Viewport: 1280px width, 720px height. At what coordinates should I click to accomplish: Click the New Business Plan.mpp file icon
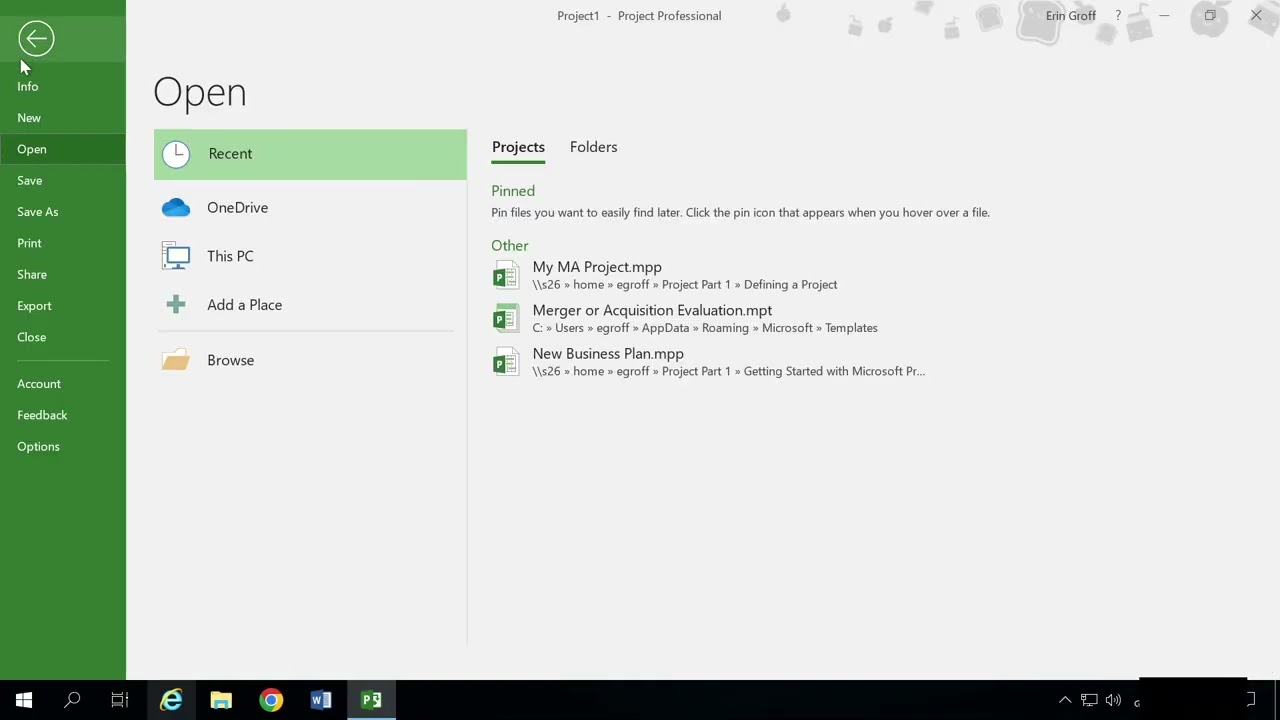click(506, 362)
